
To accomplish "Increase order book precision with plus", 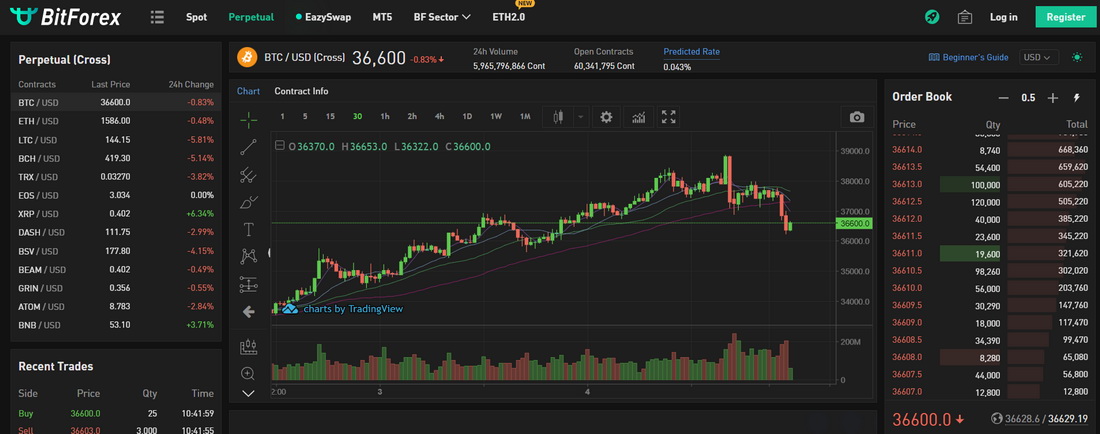I will [x=1052, y=98].
